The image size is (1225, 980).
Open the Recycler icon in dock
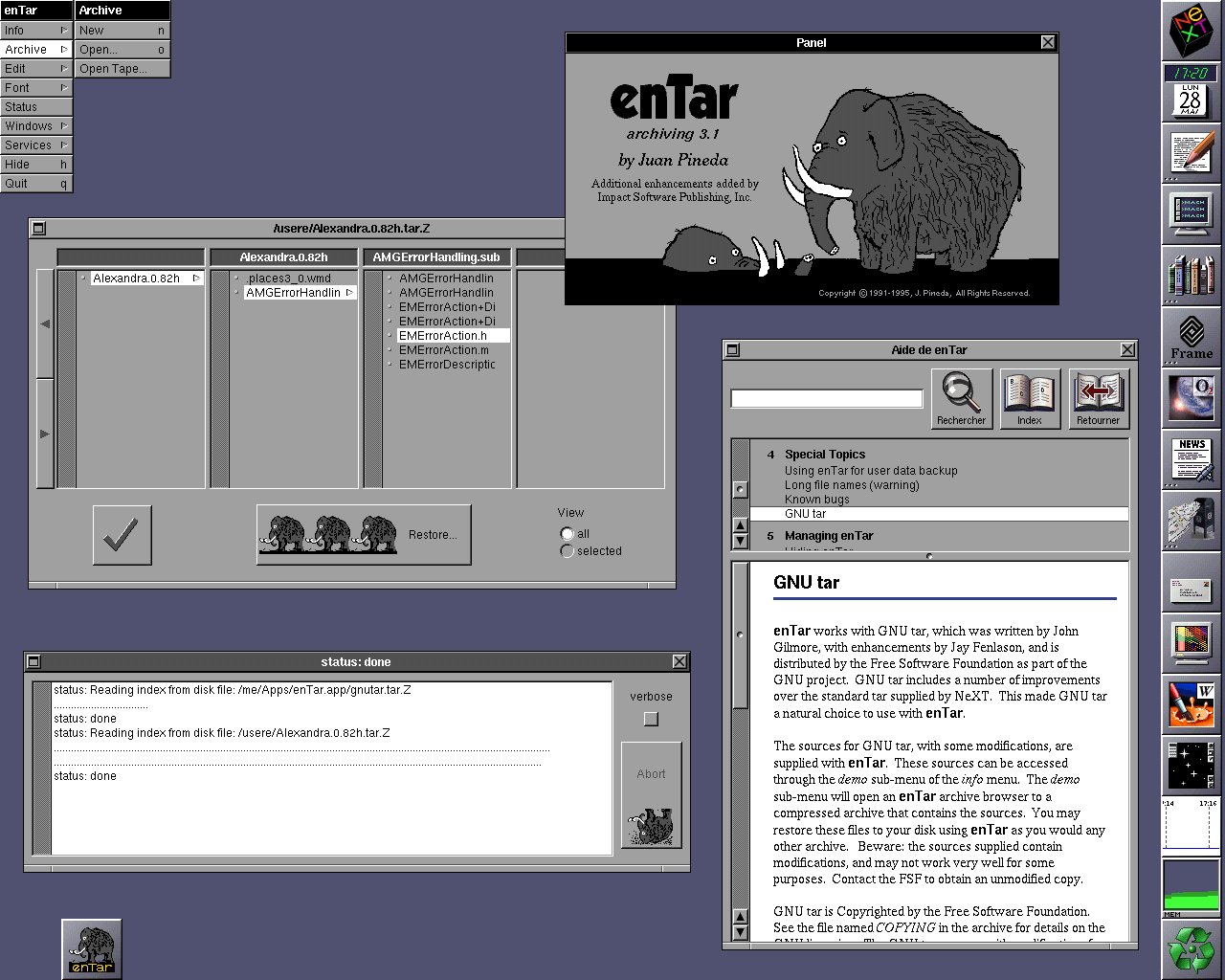1192,949
